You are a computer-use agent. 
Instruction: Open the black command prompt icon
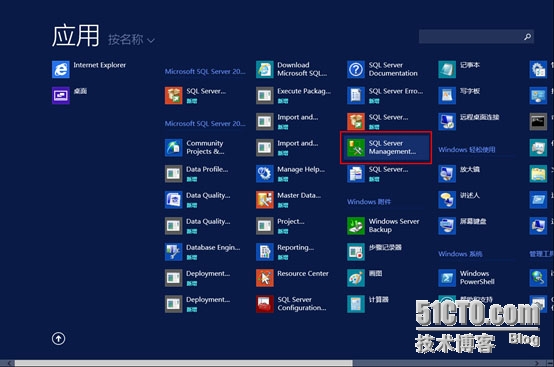tap(538, 121)
